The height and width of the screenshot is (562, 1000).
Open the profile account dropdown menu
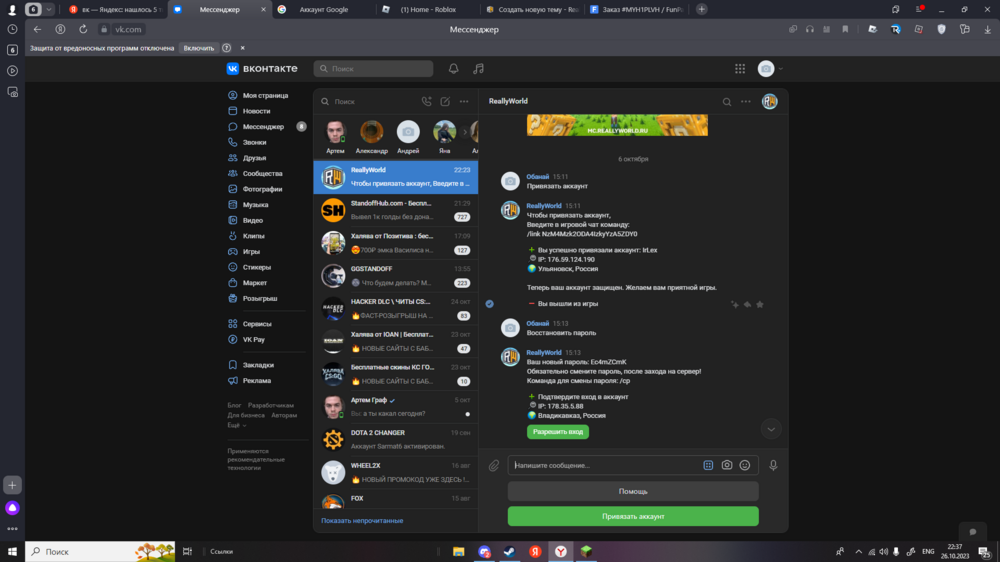tap(770, 68)
